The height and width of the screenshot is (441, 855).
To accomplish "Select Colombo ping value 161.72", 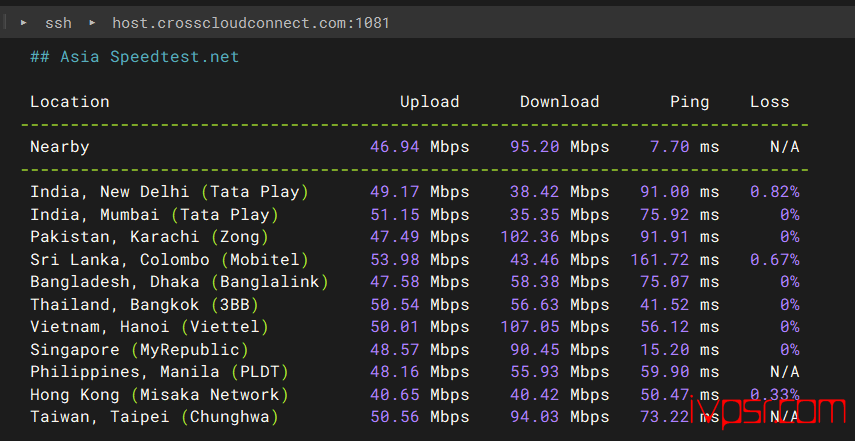I will (x=660, y=259).
